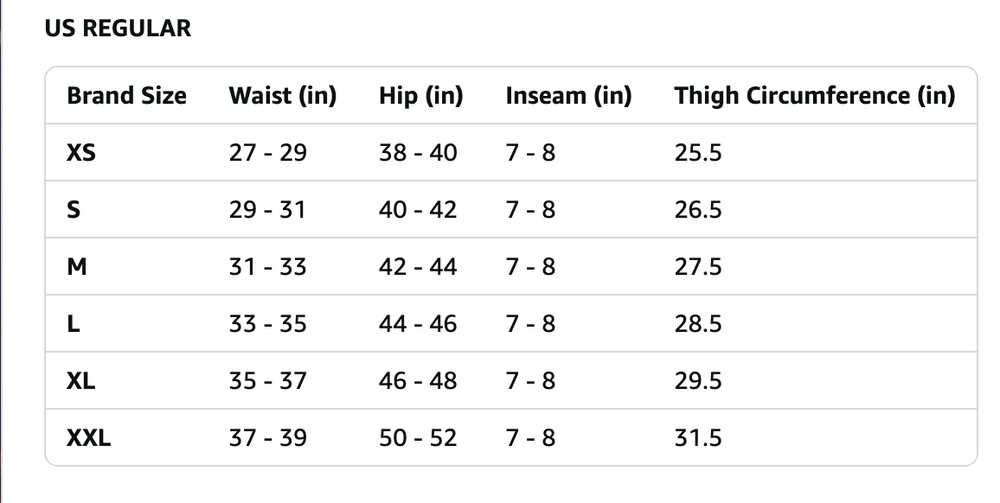This screenshot has height=503, width=1000.
Task: Click thigh circumference value 31.5
Action: [x=698, y=438]
